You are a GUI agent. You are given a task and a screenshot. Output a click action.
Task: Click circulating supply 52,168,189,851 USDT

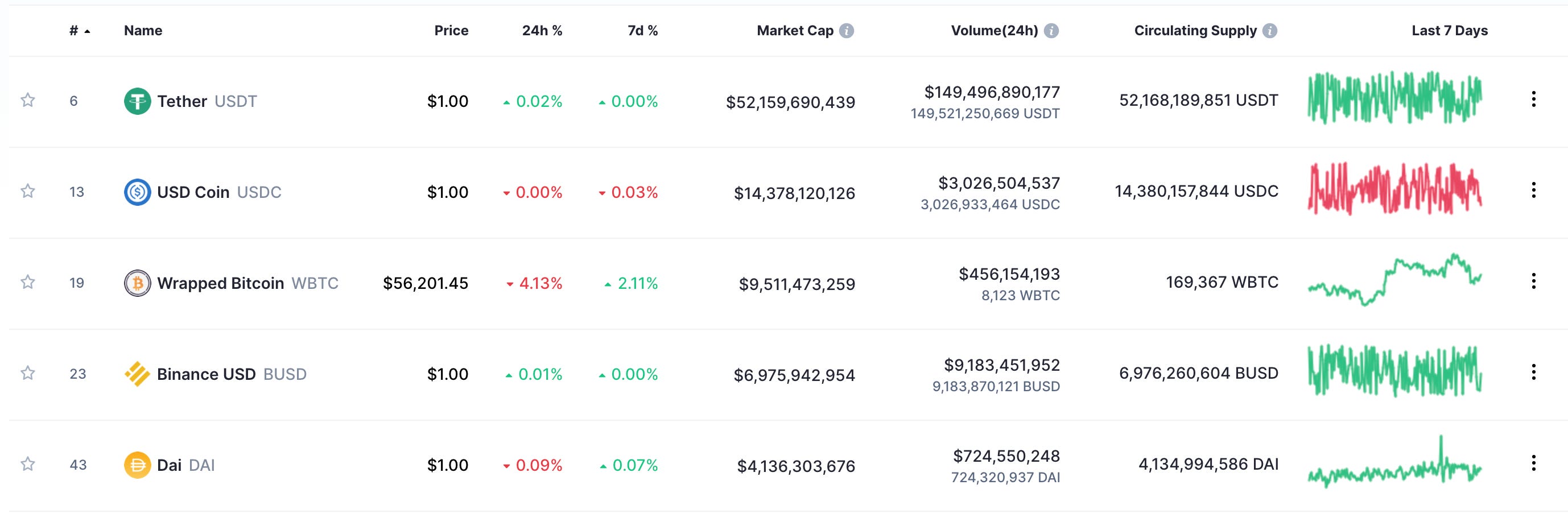coord(1199,101)
